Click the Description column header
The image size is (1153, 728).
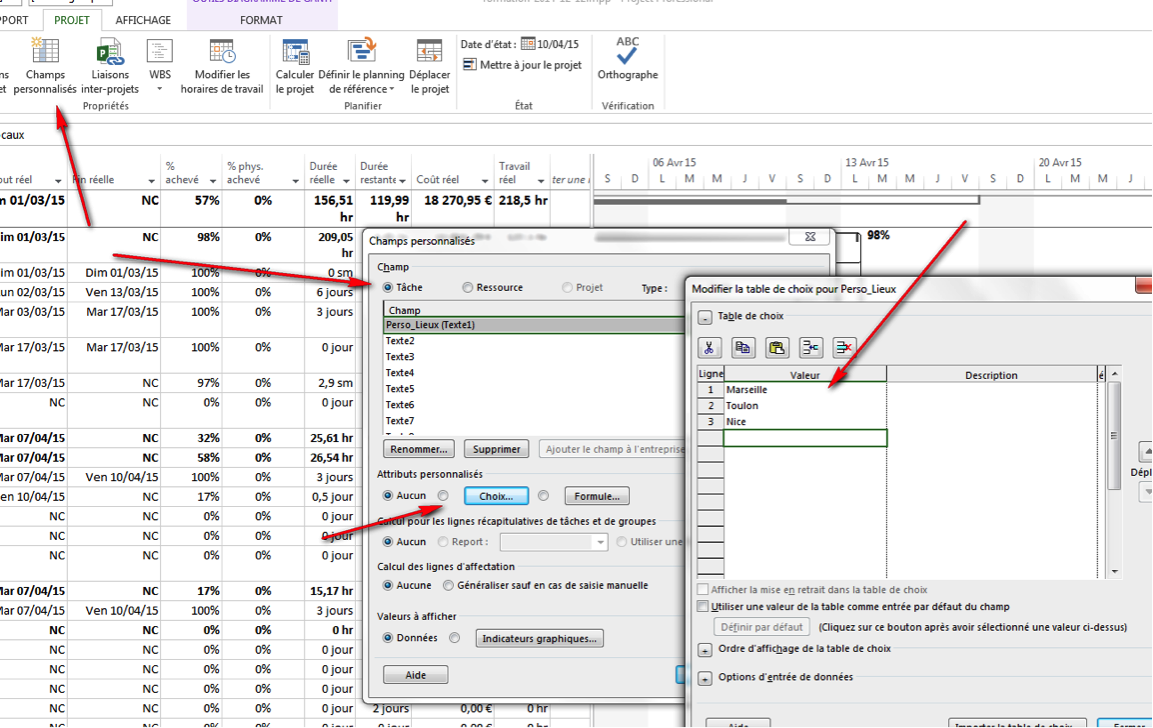[991, 375]
